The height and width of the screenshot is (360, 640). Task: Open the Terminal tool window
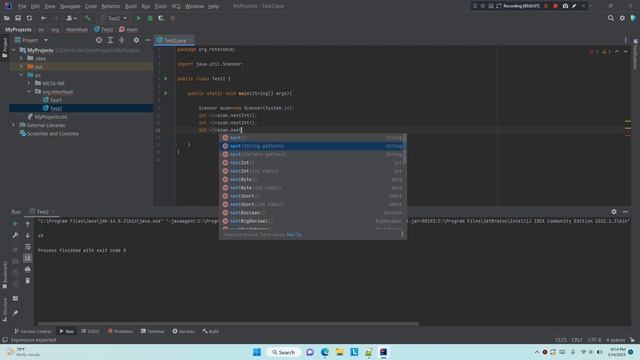(x=152, y=331)
